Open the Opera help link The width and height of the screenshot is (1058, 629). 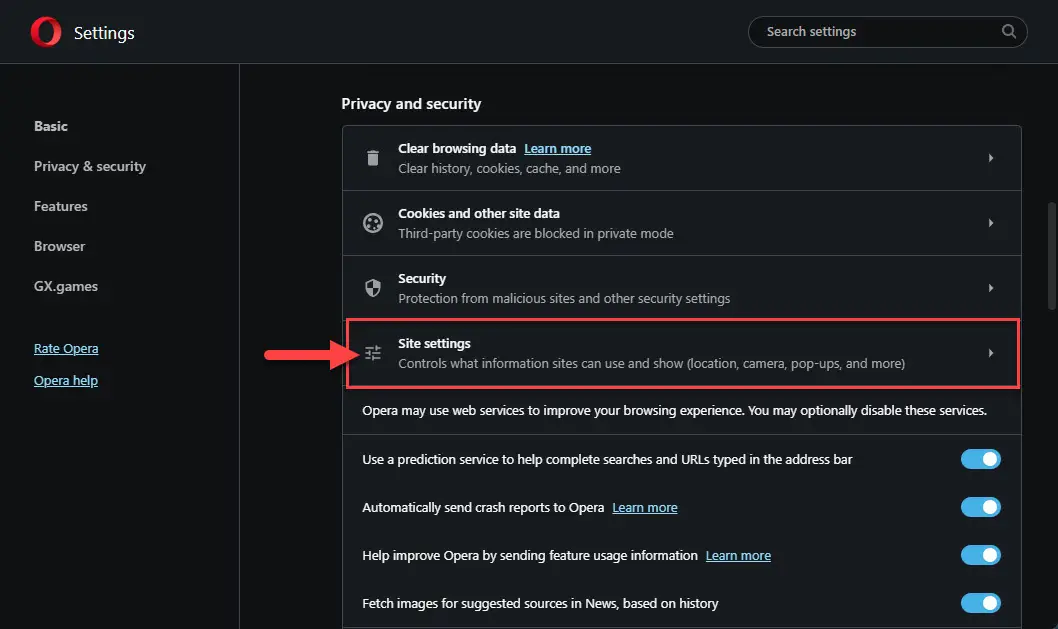click(65, 380)
